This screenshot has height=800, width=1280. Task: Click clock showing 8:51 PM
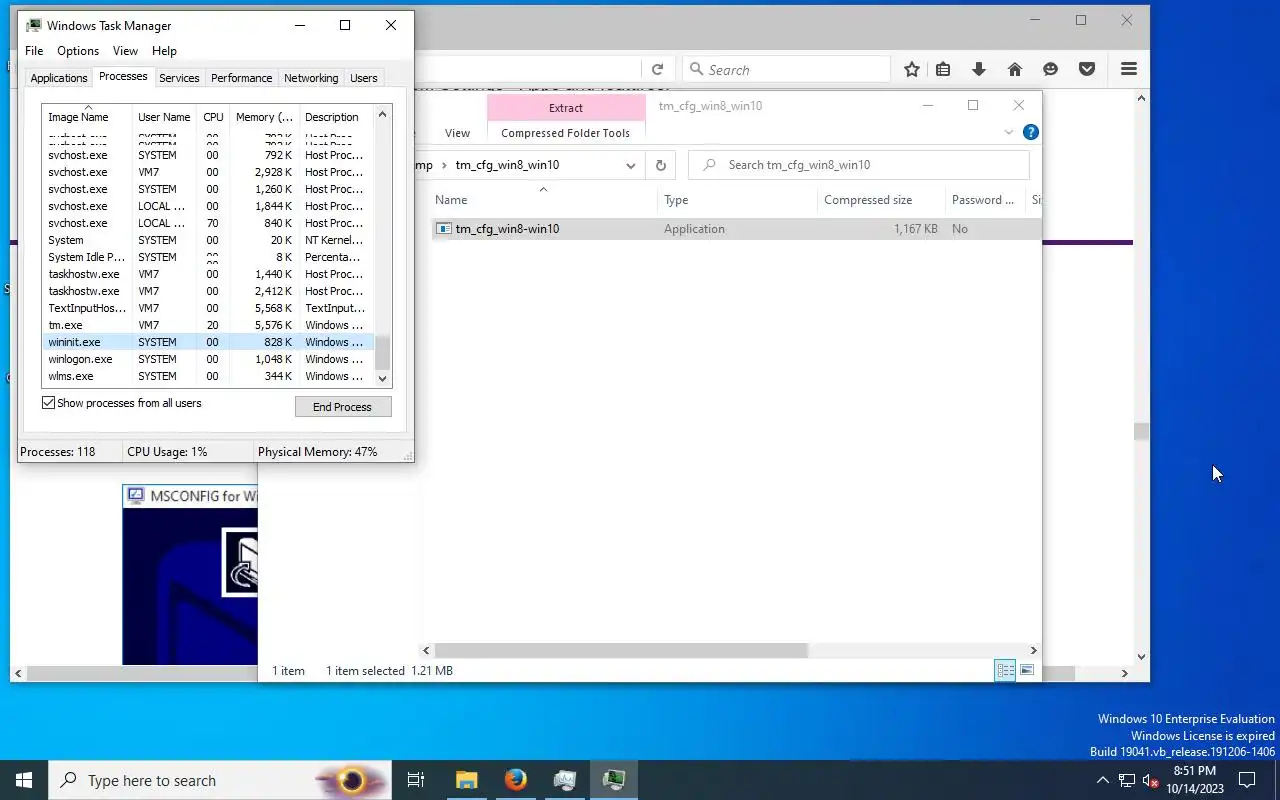tap(1195, 771)
